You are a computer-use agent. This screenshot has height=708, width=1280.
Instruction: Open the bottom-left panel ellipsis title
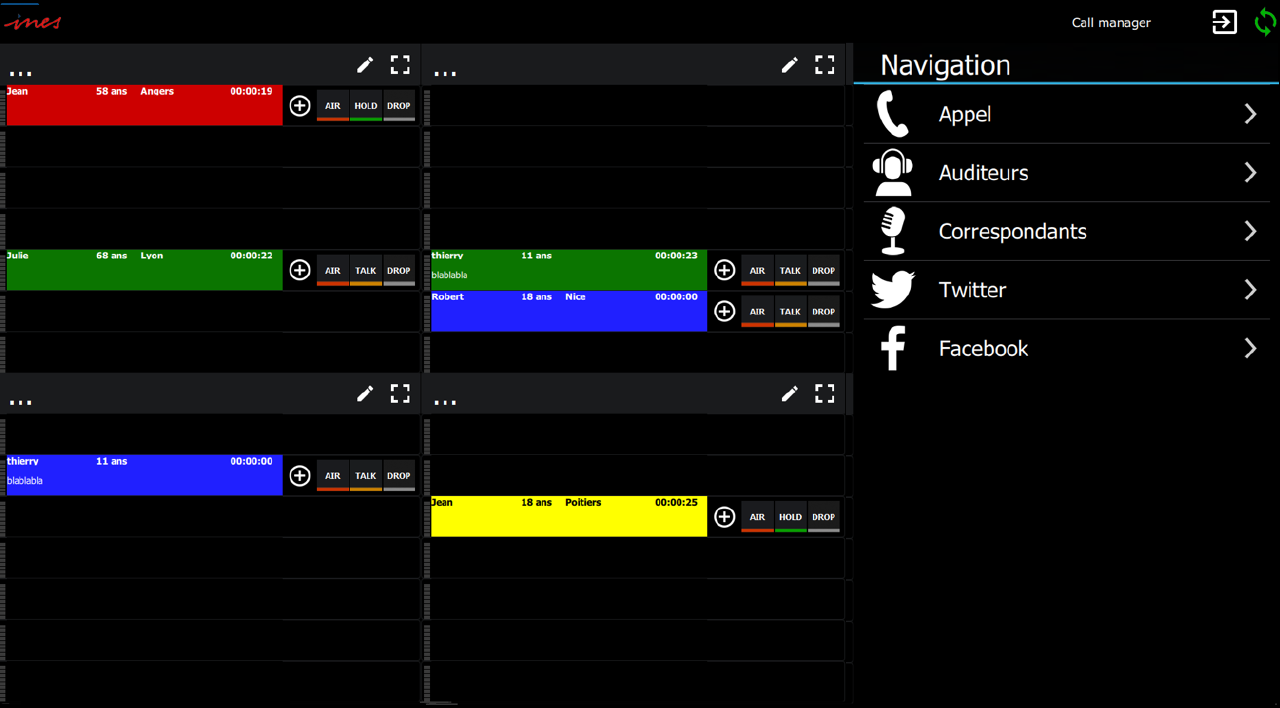coord(20,402)
